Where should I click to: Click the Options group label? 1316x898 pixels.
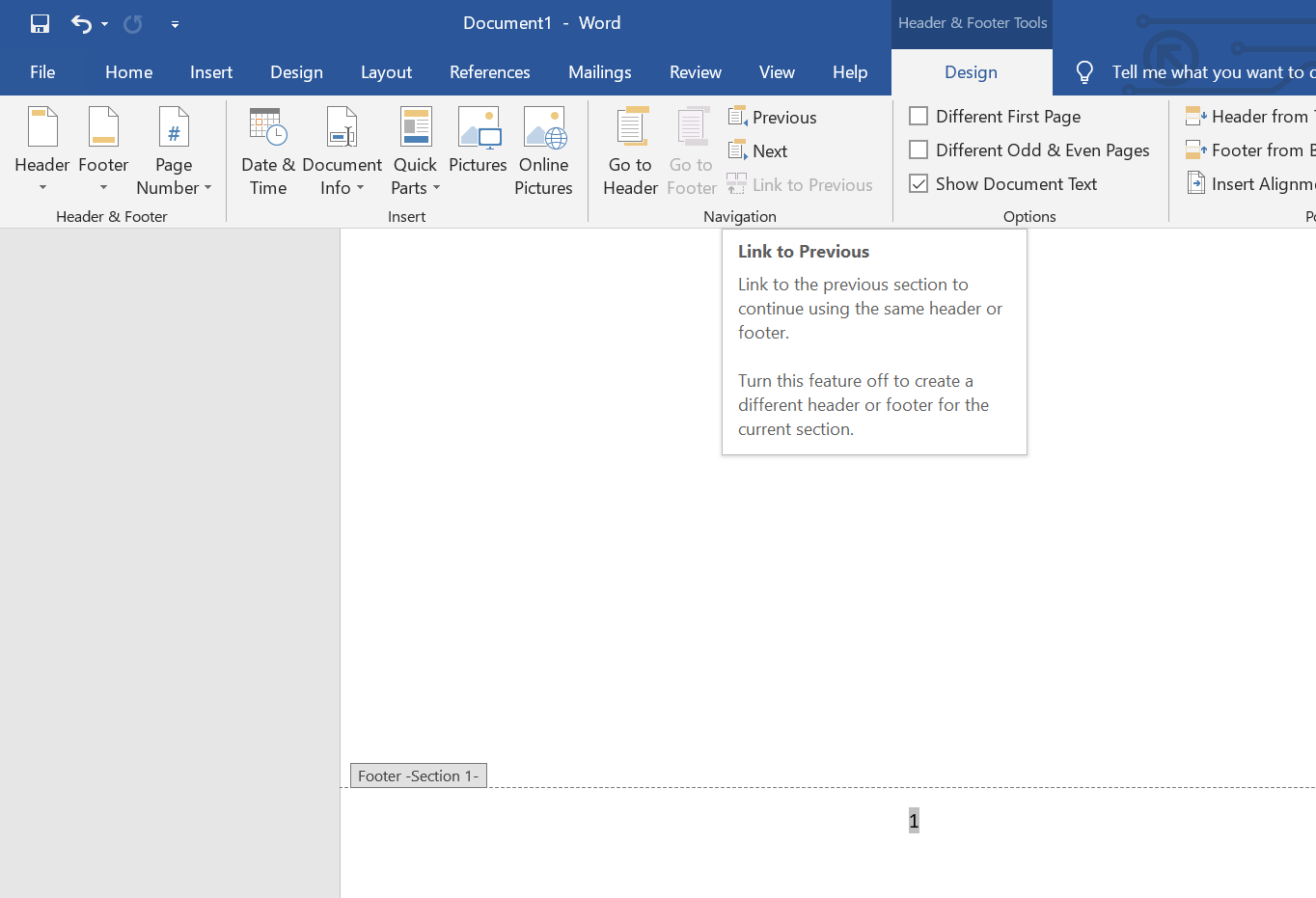(1029, 216)
